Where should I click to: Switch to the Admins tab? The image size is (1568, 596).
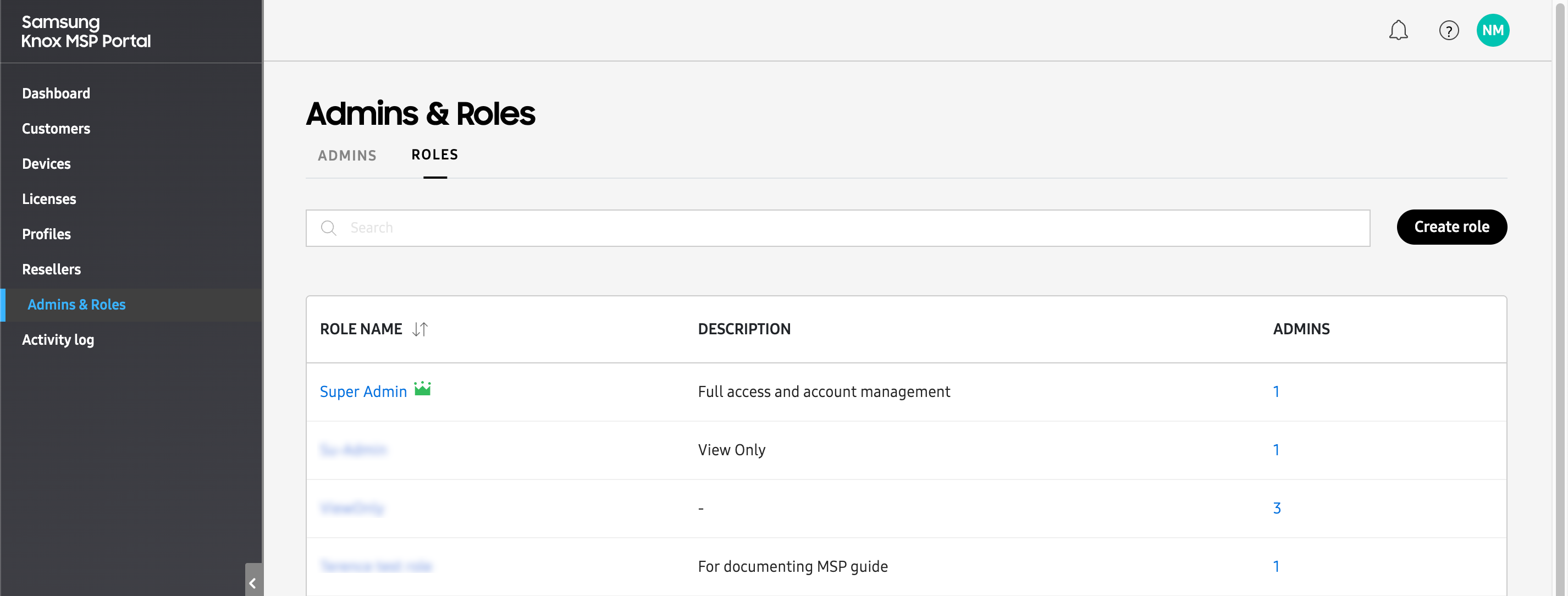[347, 155]
